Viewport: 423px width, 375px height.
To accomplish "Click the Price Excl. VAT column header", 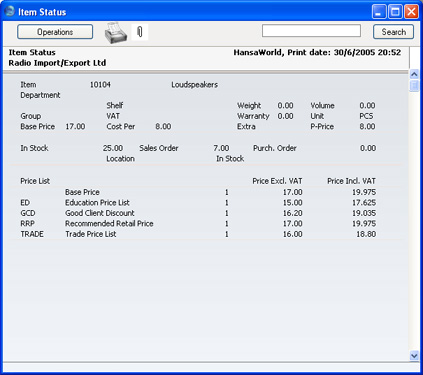I will 277,181.
